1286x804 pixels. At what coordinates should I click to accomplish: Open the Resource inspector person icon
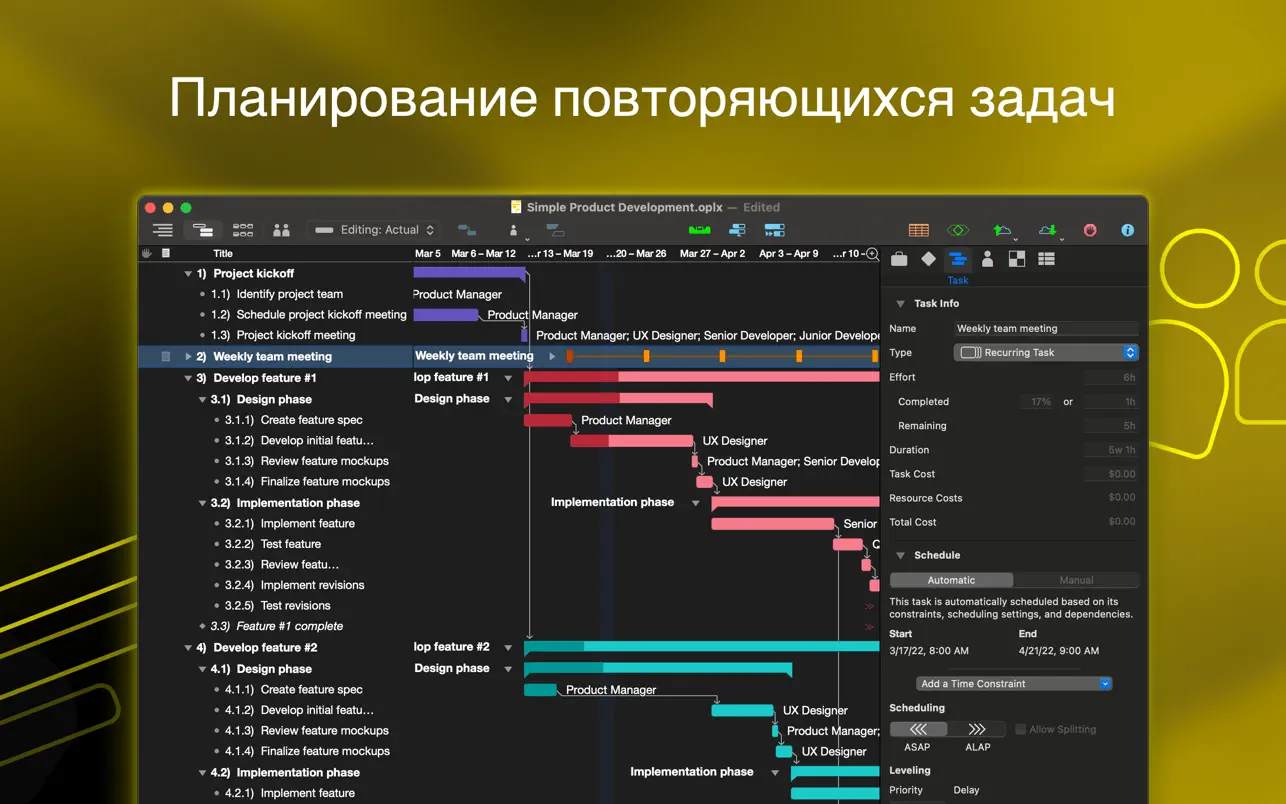[987, 260]
